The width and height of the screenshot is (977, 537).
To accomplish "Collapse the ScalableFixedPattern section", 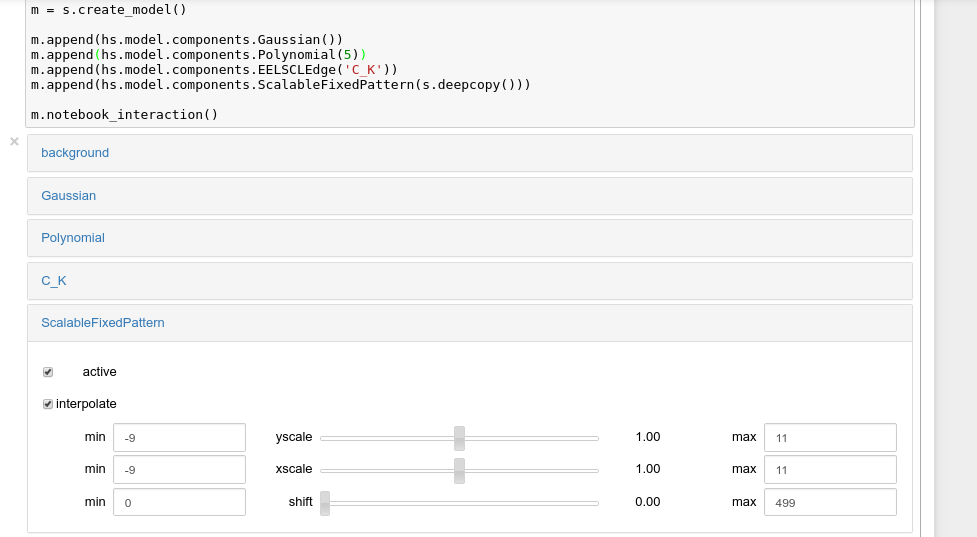I will (x=103, y=323).
